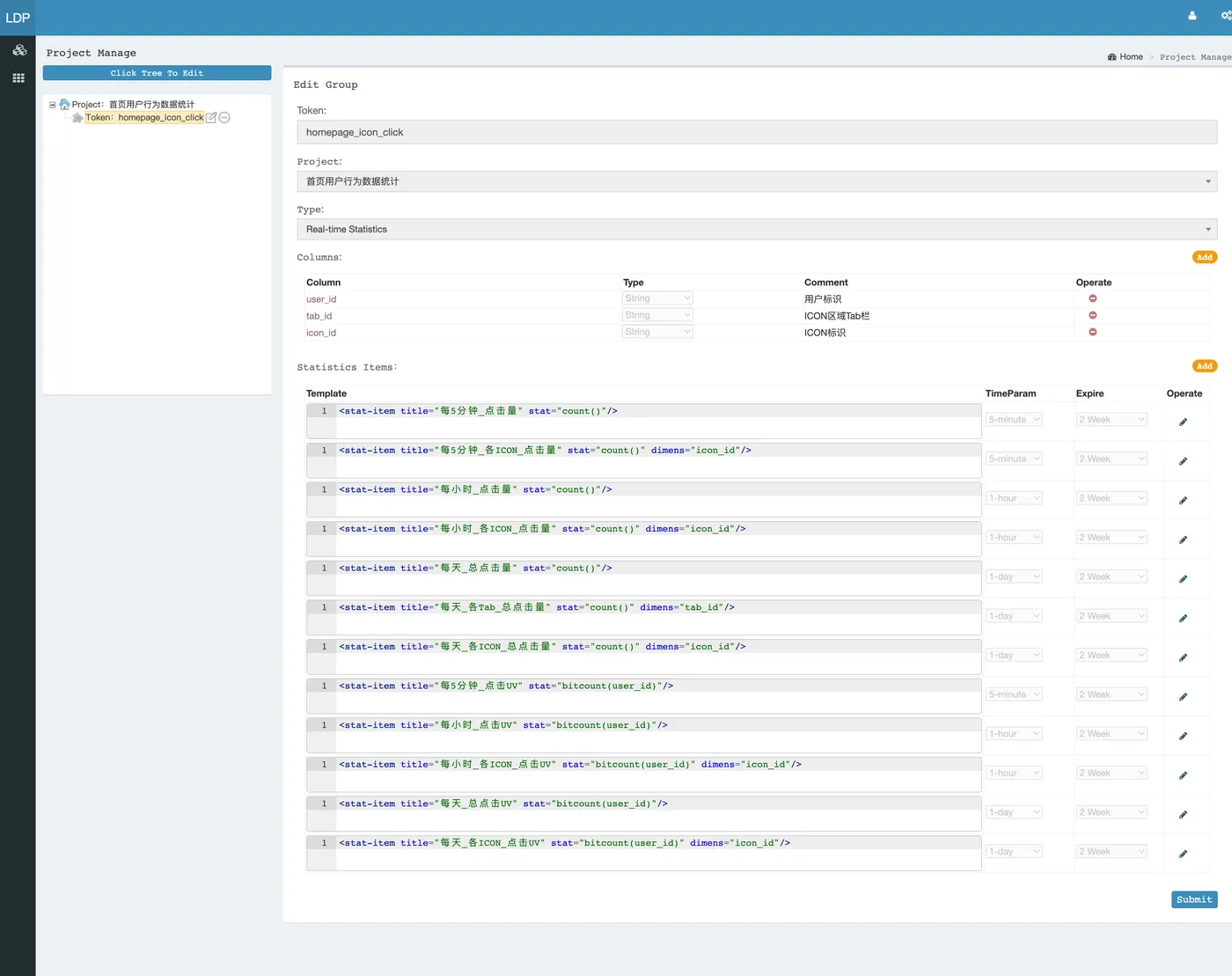Open the cubes icon in left sidebar
1232x976 pixels.
[x=18, y=50]
